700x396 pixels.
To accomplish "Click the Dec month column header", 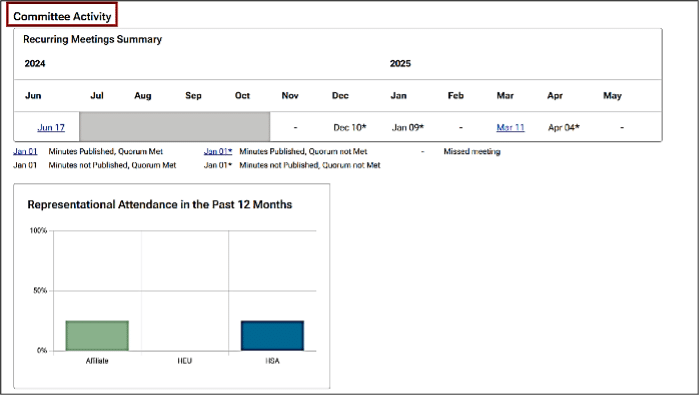I will coord(340,96).
